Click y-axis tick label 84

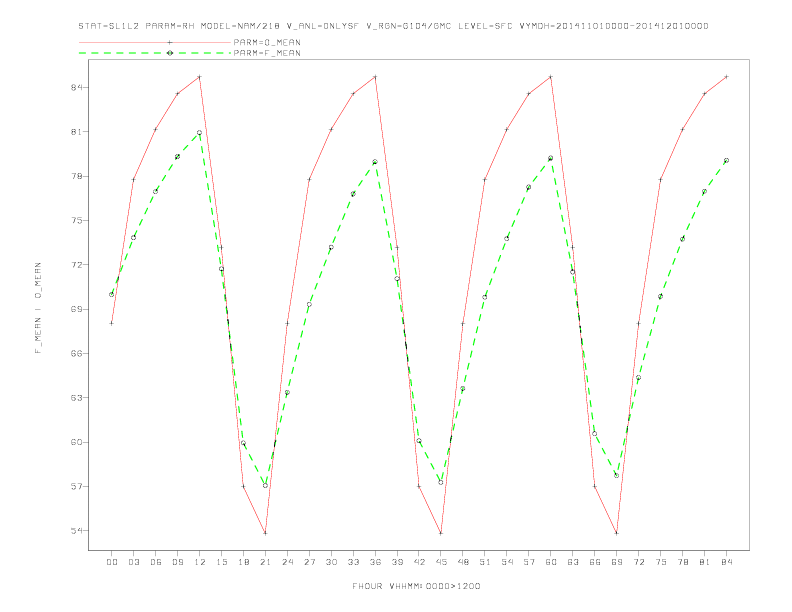pos(77,87)
